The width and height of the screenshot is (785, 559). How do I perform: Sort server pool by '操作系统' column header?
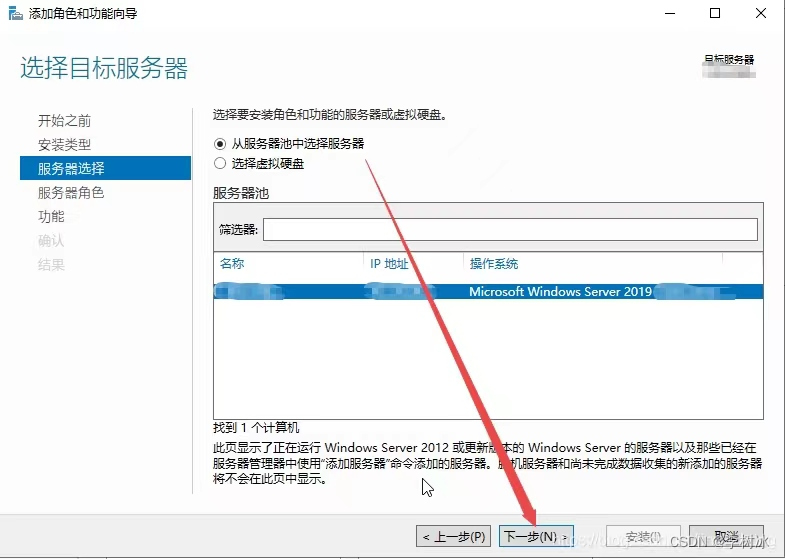click(x=494, y=264)
